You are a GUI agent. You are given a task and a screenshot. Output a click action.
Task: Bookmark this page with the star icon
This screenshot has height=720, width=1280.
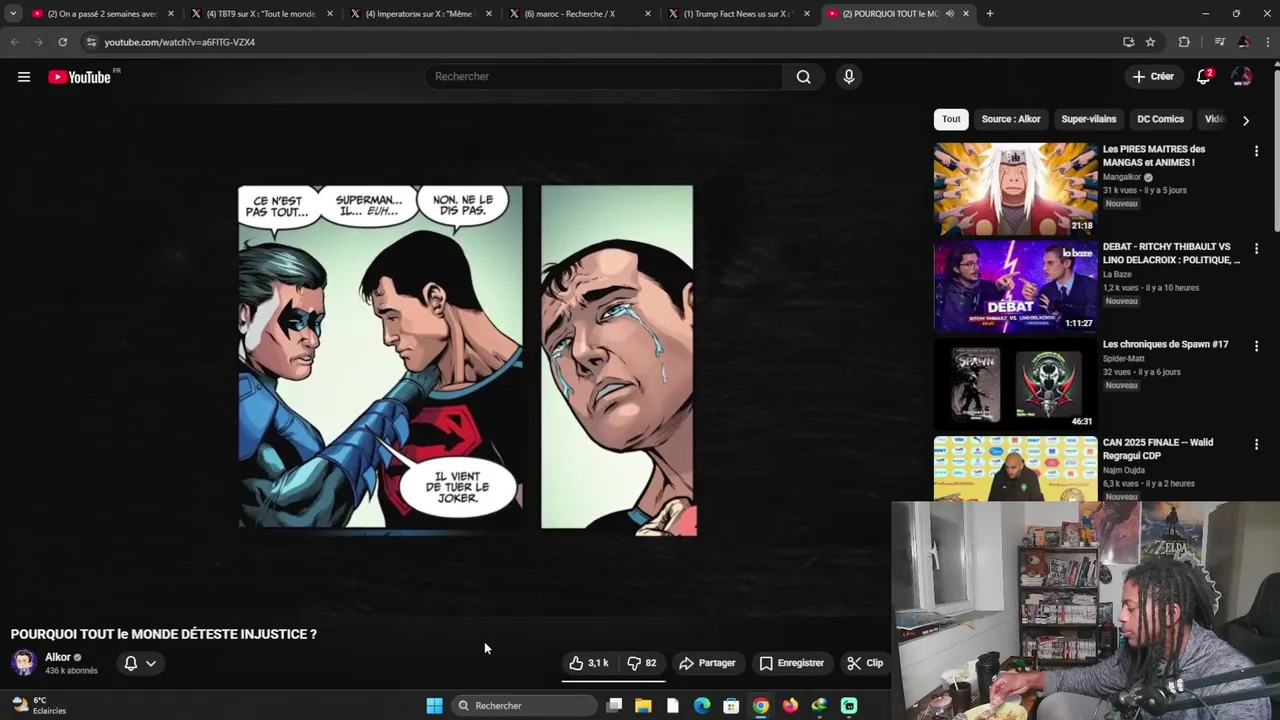[1150, 42]
